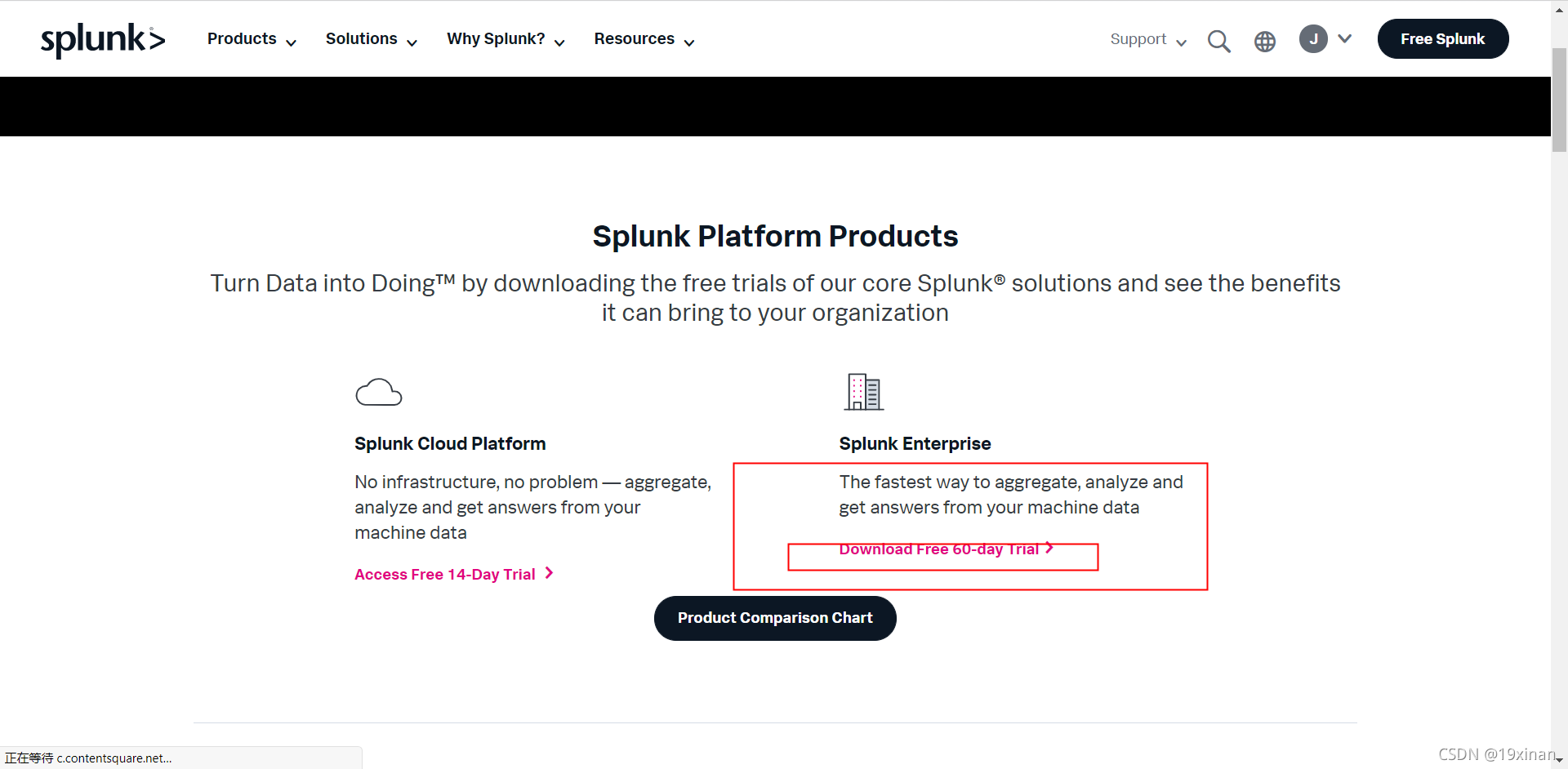The image size is (1568, 769).
Task: Expand the Solutions dropdown menu
Action: 372,39
